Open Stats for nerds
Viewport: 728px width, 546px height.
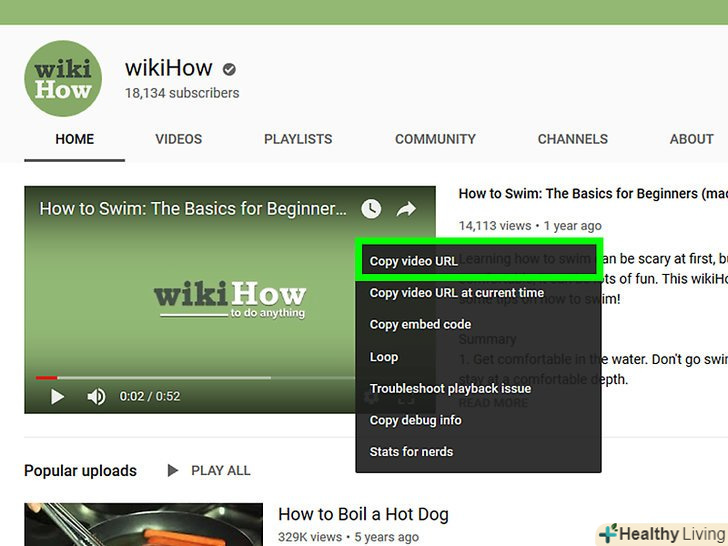(x=478, y=452)
